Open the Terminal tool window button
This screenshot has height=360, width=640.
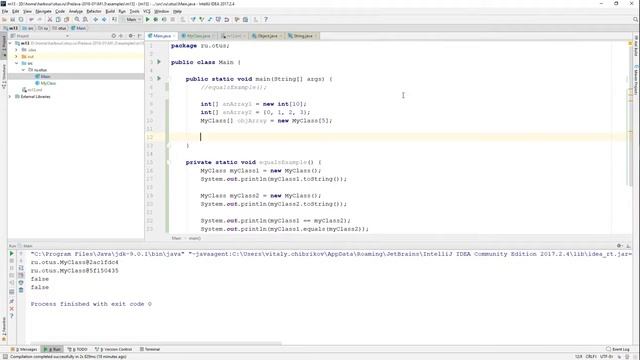150,349
